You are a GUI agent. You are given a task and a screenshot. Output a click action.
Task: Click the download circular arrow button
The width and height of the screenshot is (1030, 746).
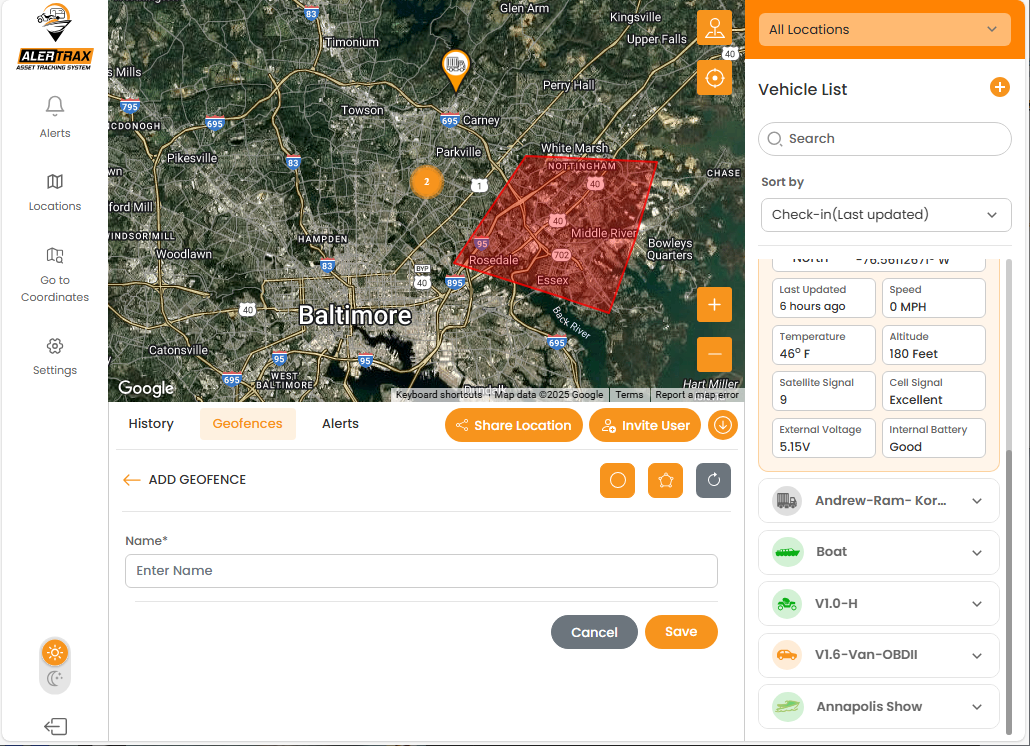tap(723, 425)
